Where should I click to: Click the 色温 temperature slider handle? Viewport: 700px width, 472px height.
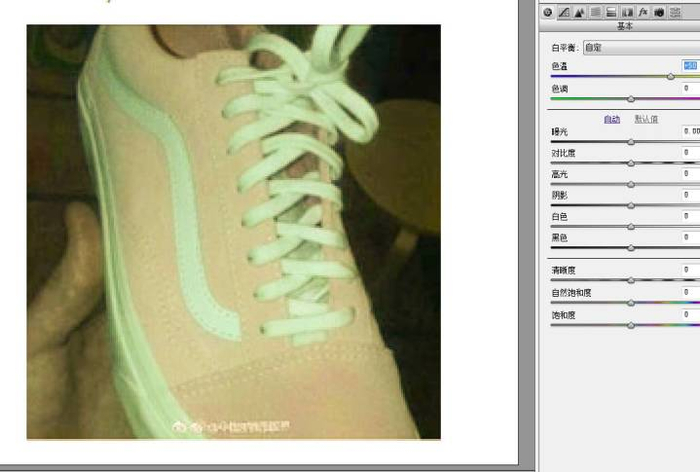pos(671,77)
